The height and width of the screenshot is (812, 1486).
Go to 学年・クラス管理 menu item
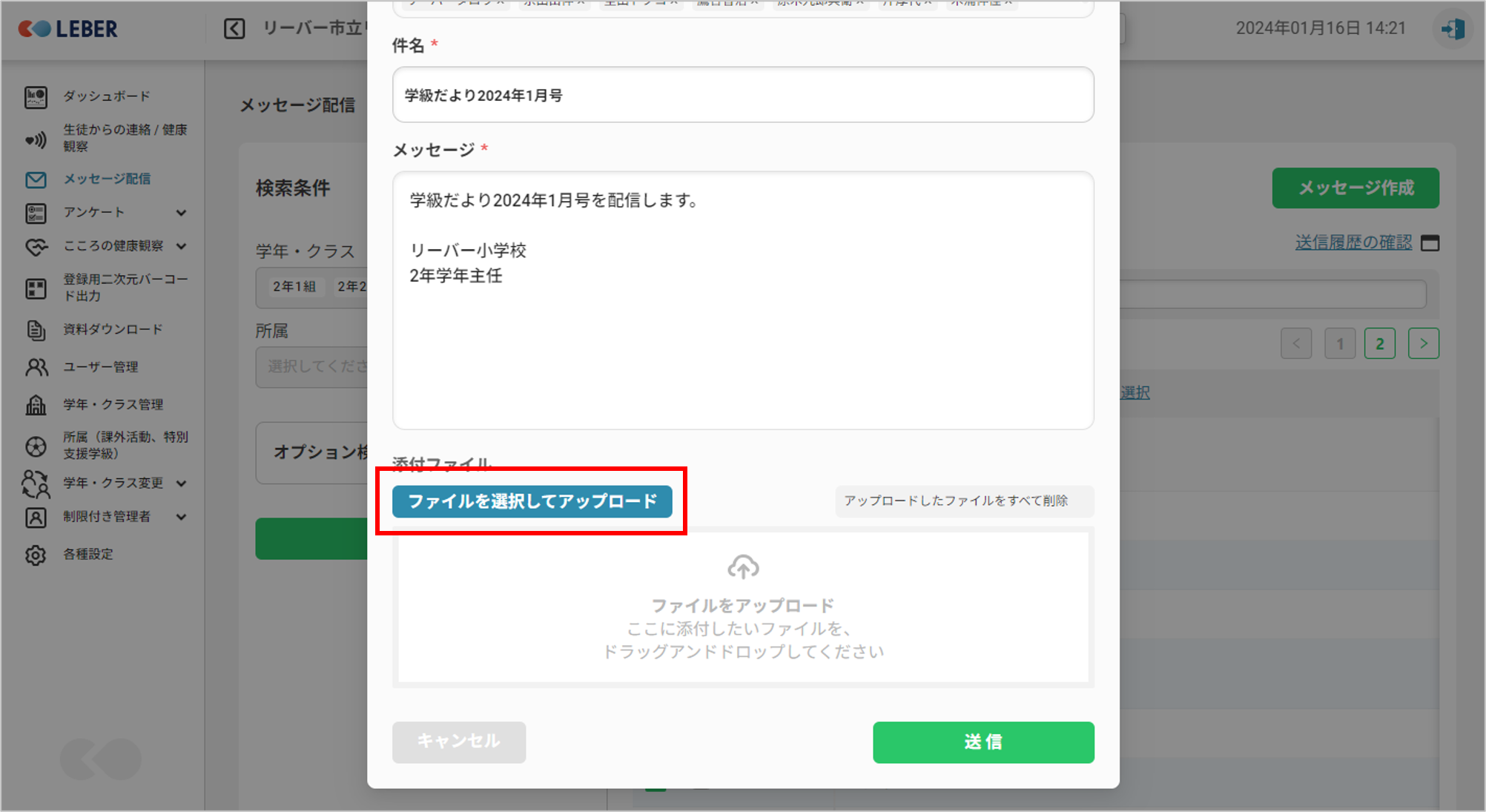pos(113,404)
